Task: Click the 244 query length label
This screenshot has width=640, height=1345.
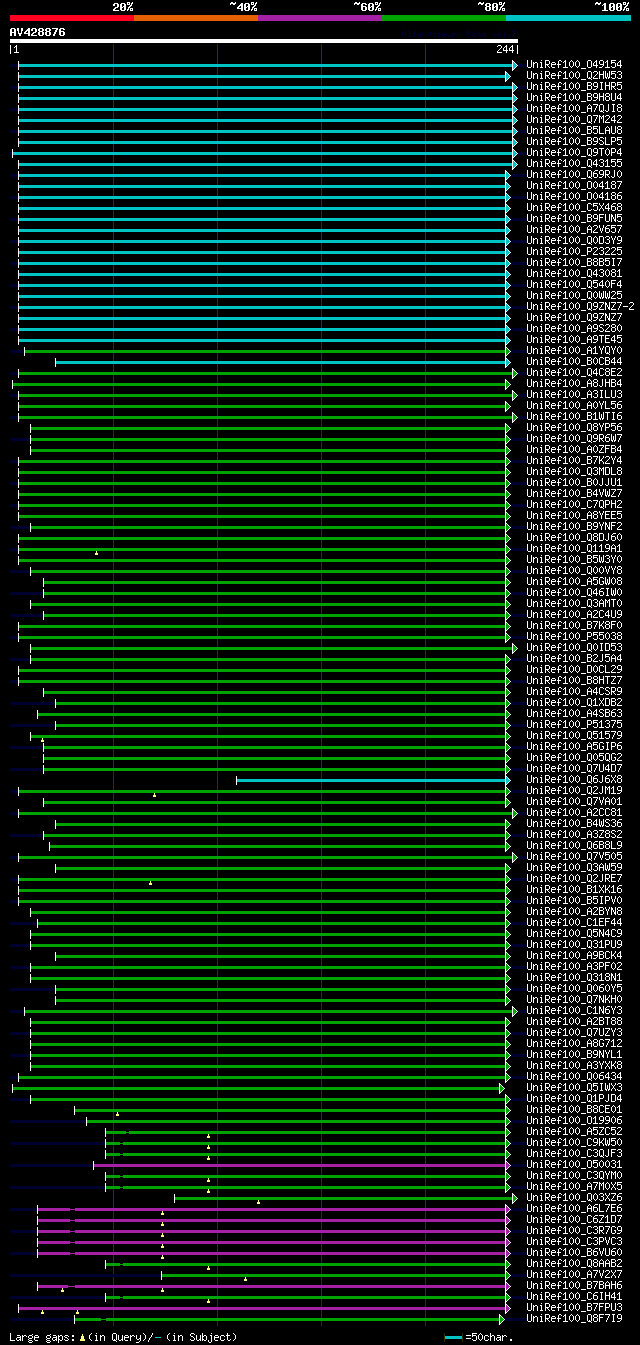Action: coord(505,49)
